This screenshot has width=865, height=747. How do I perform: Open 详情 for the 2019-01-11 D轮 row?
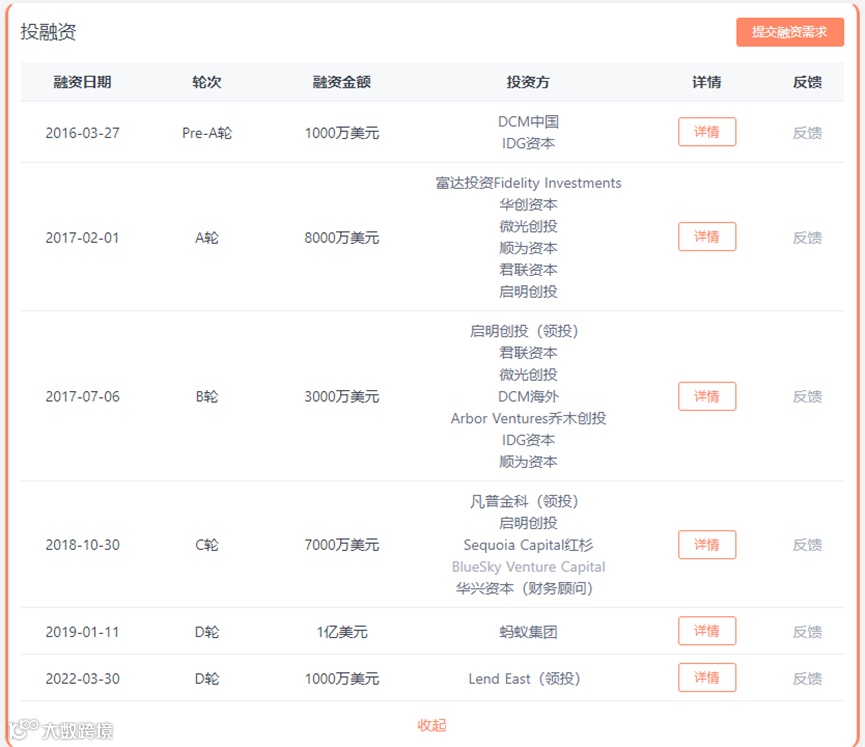coord(707,631)
